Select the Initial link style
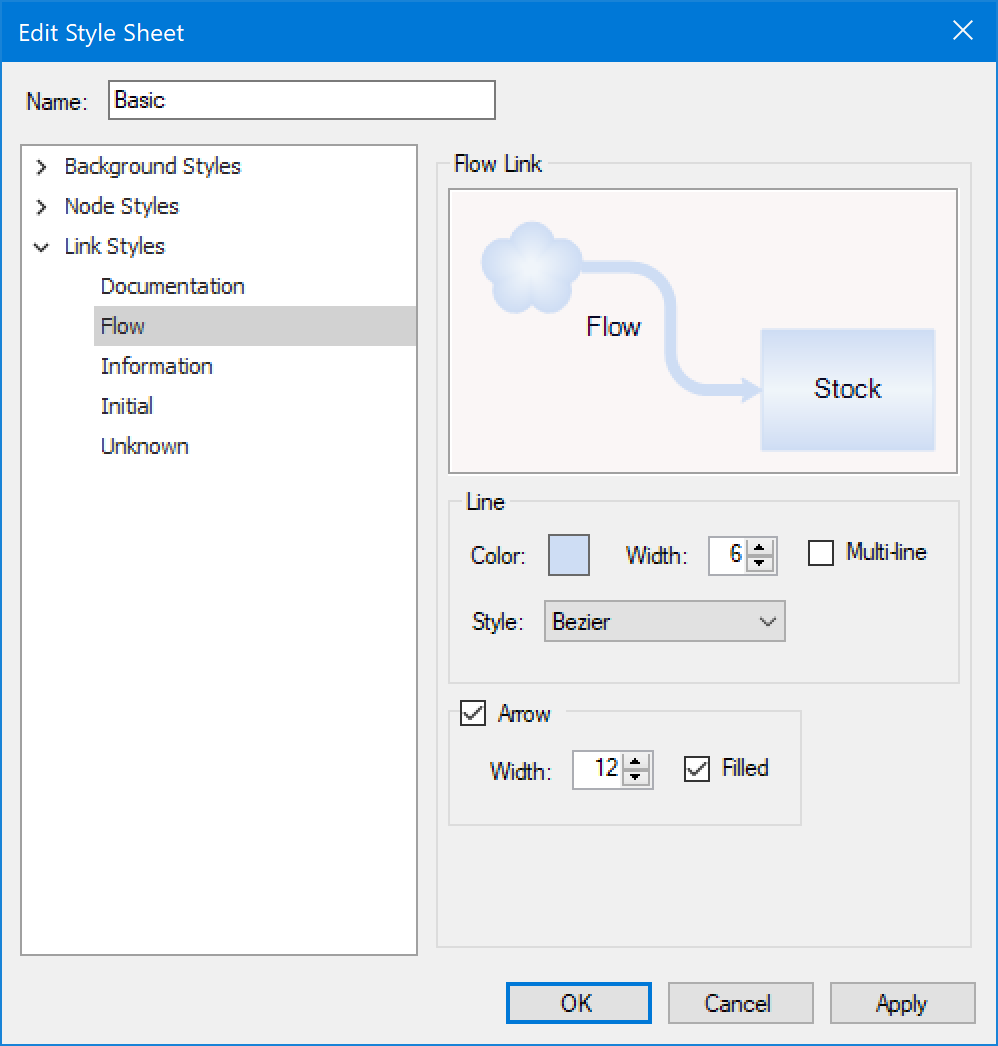 pyautogui.click(x=127, y=406)
